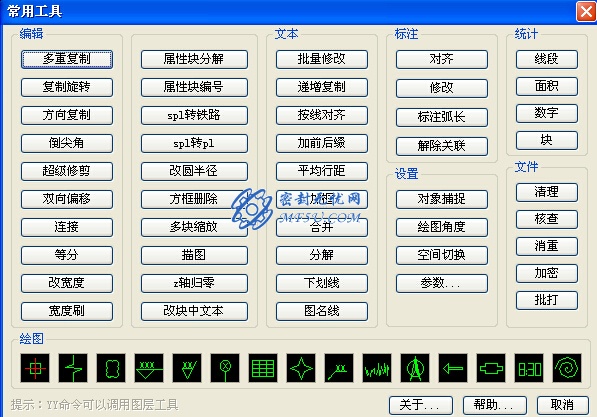Open the 改宽度 tool
Image resolution: width=597 pixels, height=417 pixels.
67,283
